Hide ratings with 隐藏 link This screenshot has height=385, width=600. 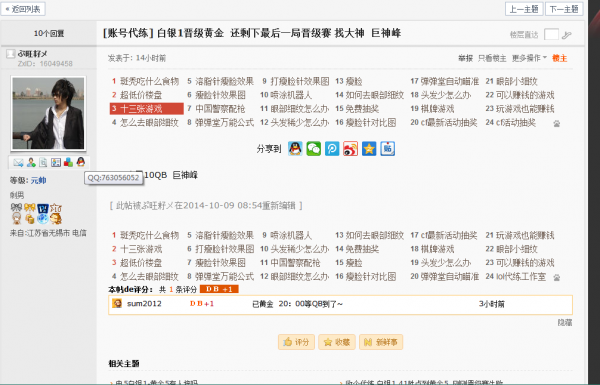point(565,323)
